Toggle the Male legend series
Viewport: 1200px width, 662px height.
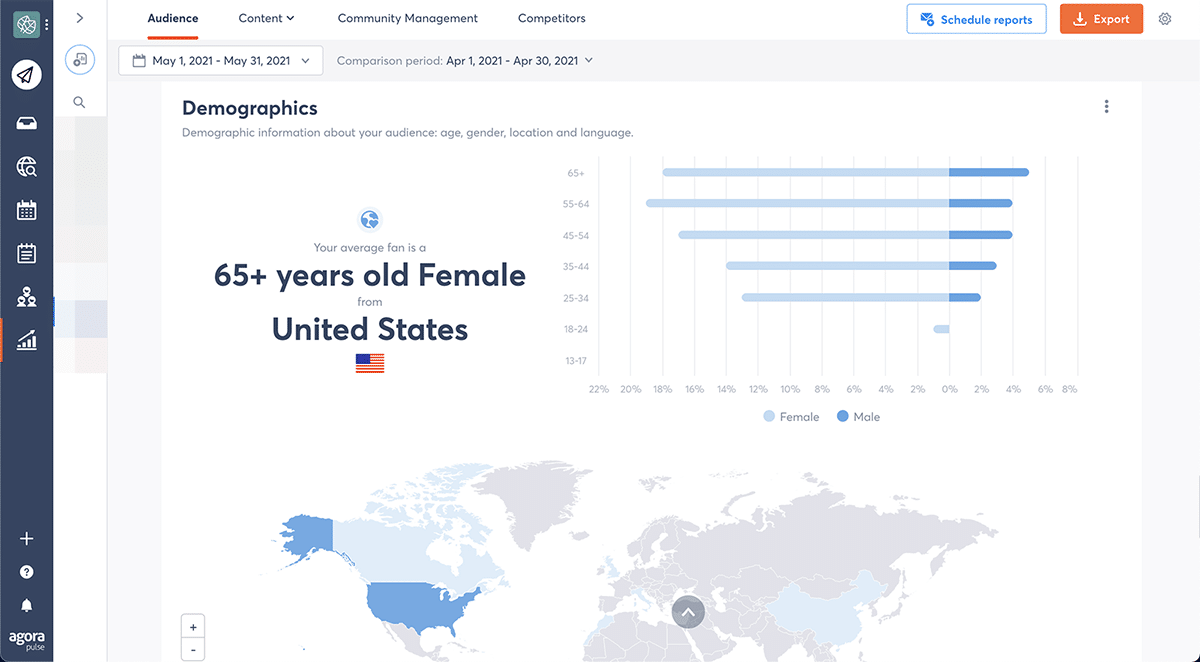(x=858, y=417)
